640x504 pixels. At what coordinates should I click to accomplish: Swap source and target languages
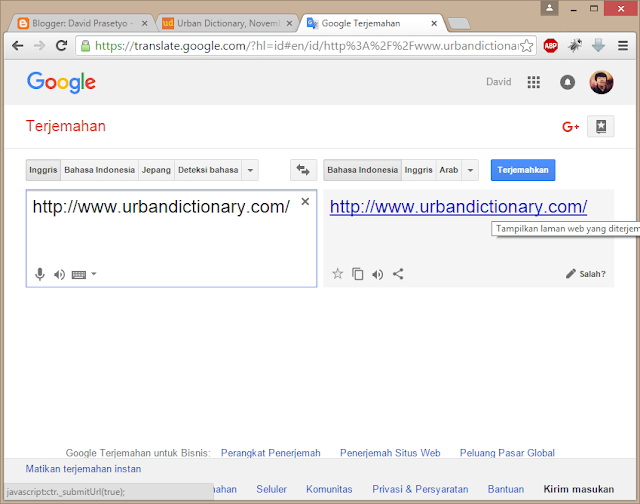[x=303, y=170]
